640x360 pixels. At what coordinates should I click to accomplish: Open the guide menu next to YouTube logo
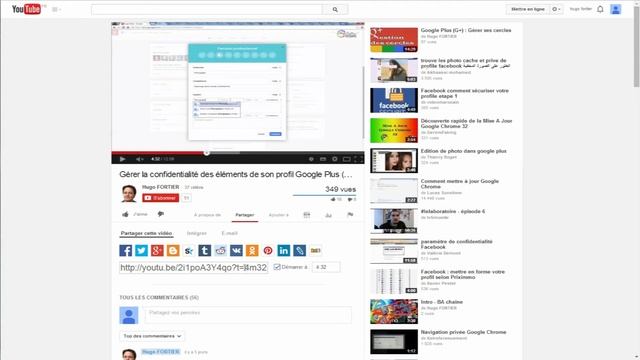(x=56, y=9)
